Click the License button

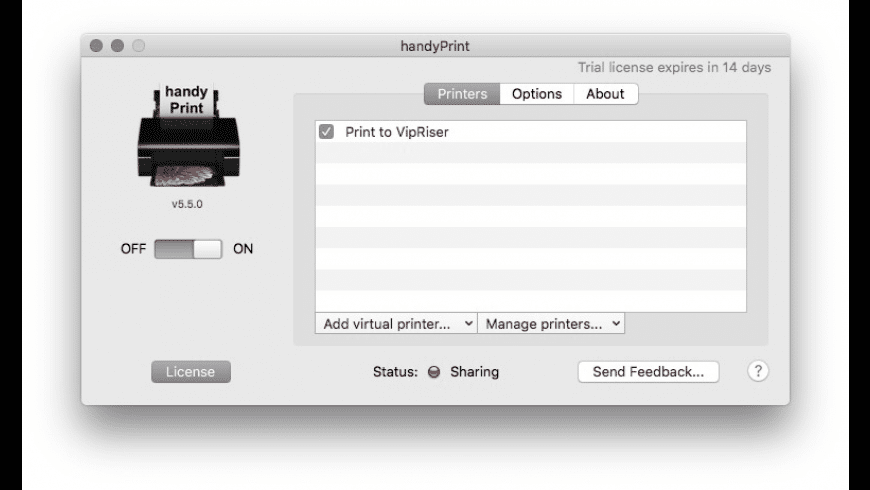tap(191, 372)
